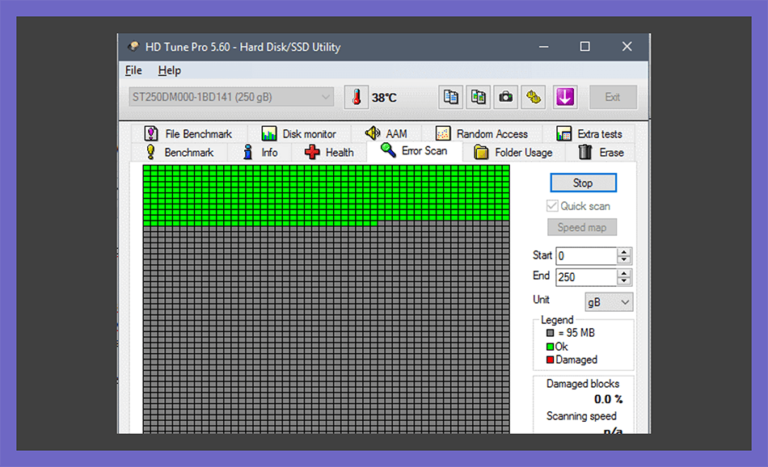The image size is (768, 467).
Task: Click the HD Tune Pro title bar icon
Action: pos(133,47)
